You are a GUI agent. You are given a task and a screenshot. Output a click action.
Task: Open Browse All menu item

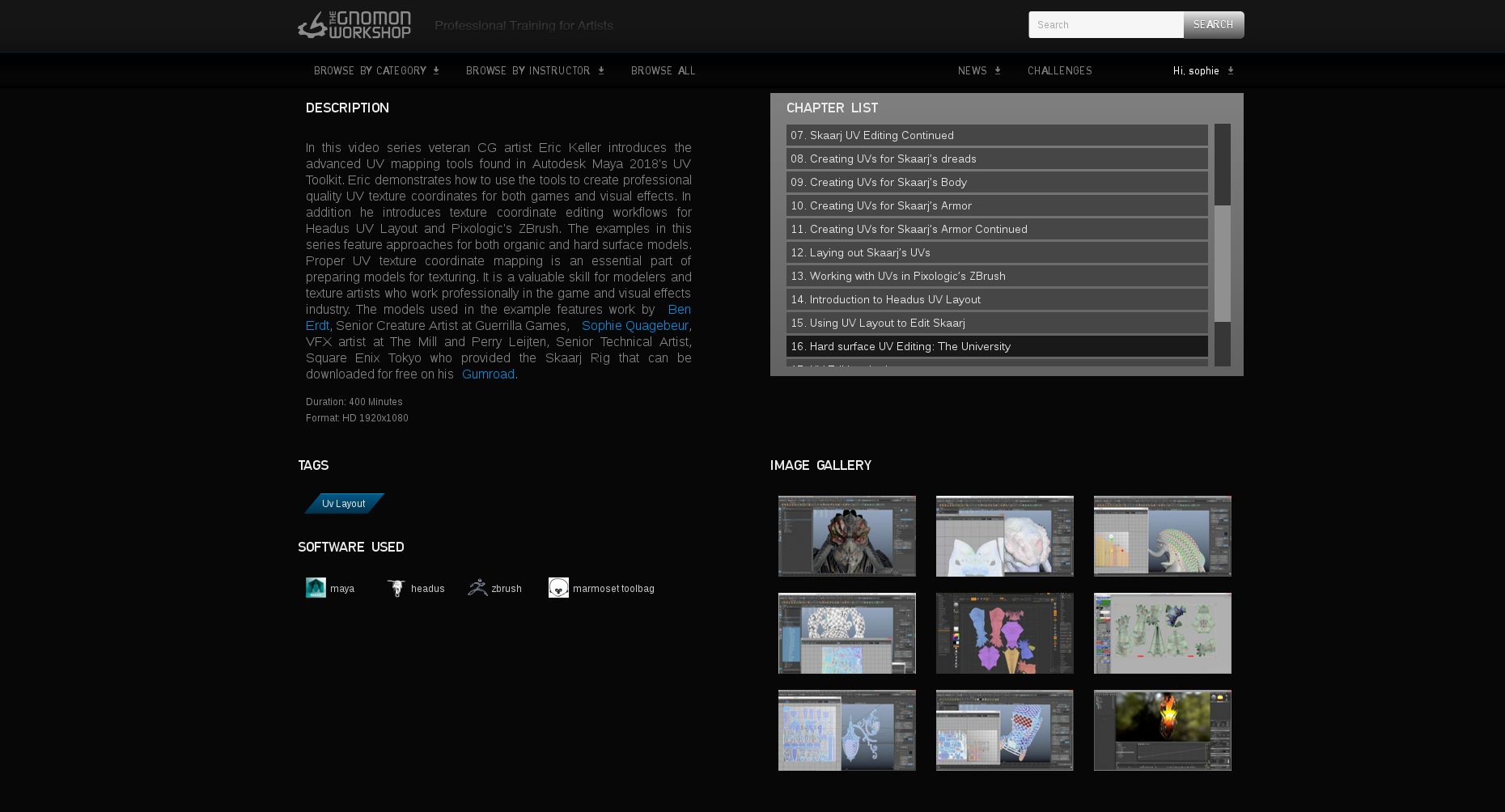pos(663,70)
